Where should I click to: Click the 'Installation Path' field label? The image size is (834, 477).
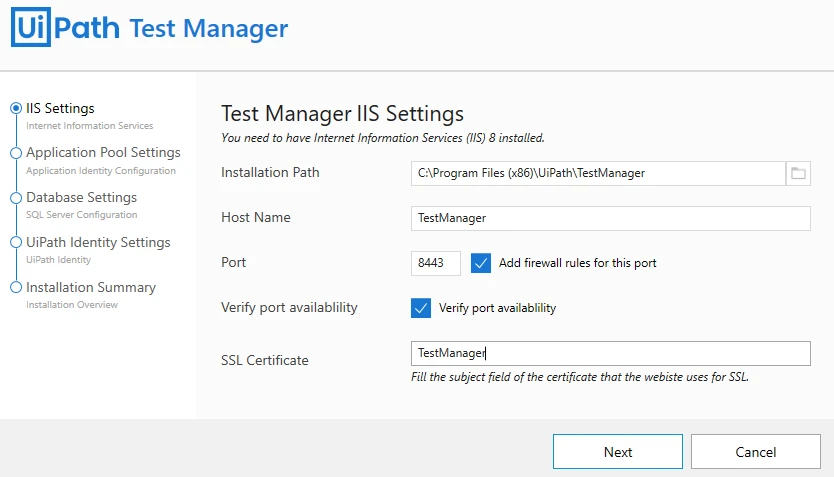click(270, 173)
